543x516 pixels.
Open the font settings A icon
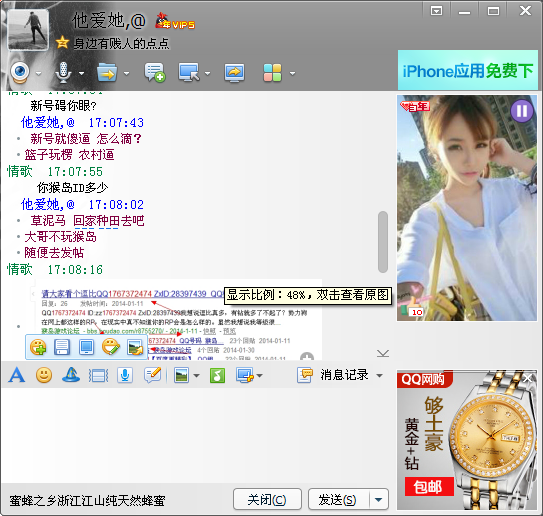tap(17, 375)
